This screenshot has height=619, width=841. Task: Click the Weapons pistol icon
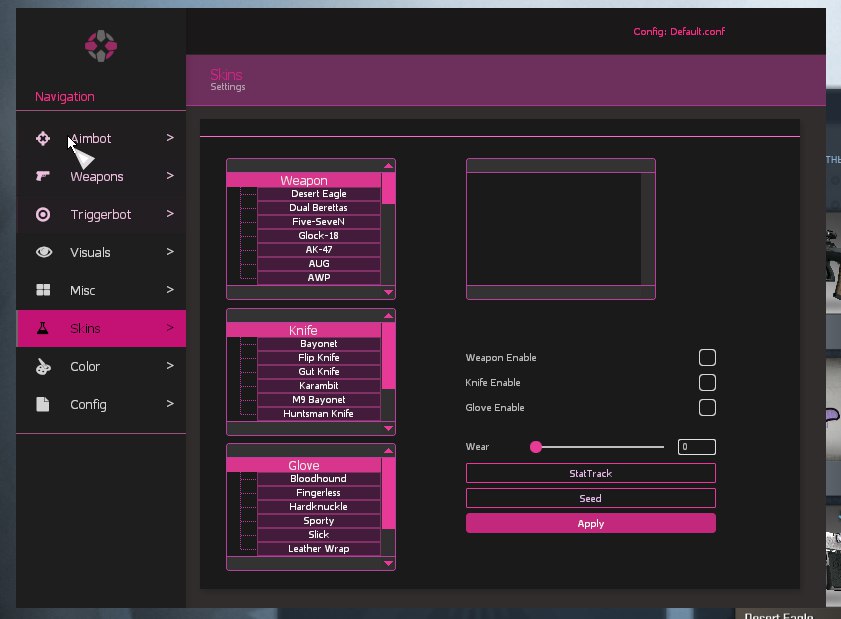pyautogui.click(x=43, y=176)
